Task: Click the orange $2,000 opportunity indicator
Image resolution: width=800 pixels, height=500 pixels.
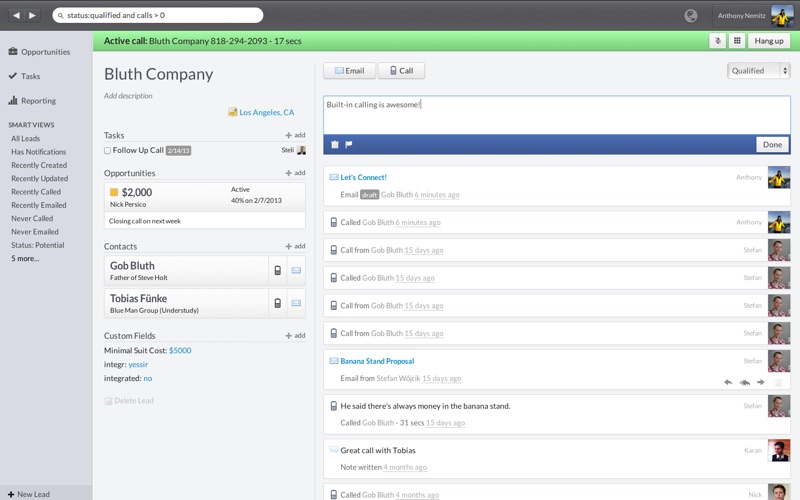Action: (x=114, y=192)
